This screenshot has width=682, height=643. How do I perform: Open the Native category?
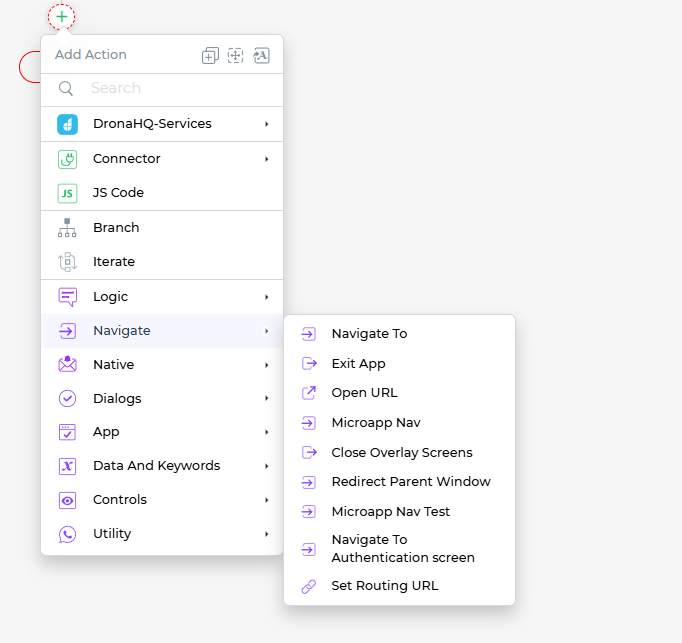[x=162, y=365]
